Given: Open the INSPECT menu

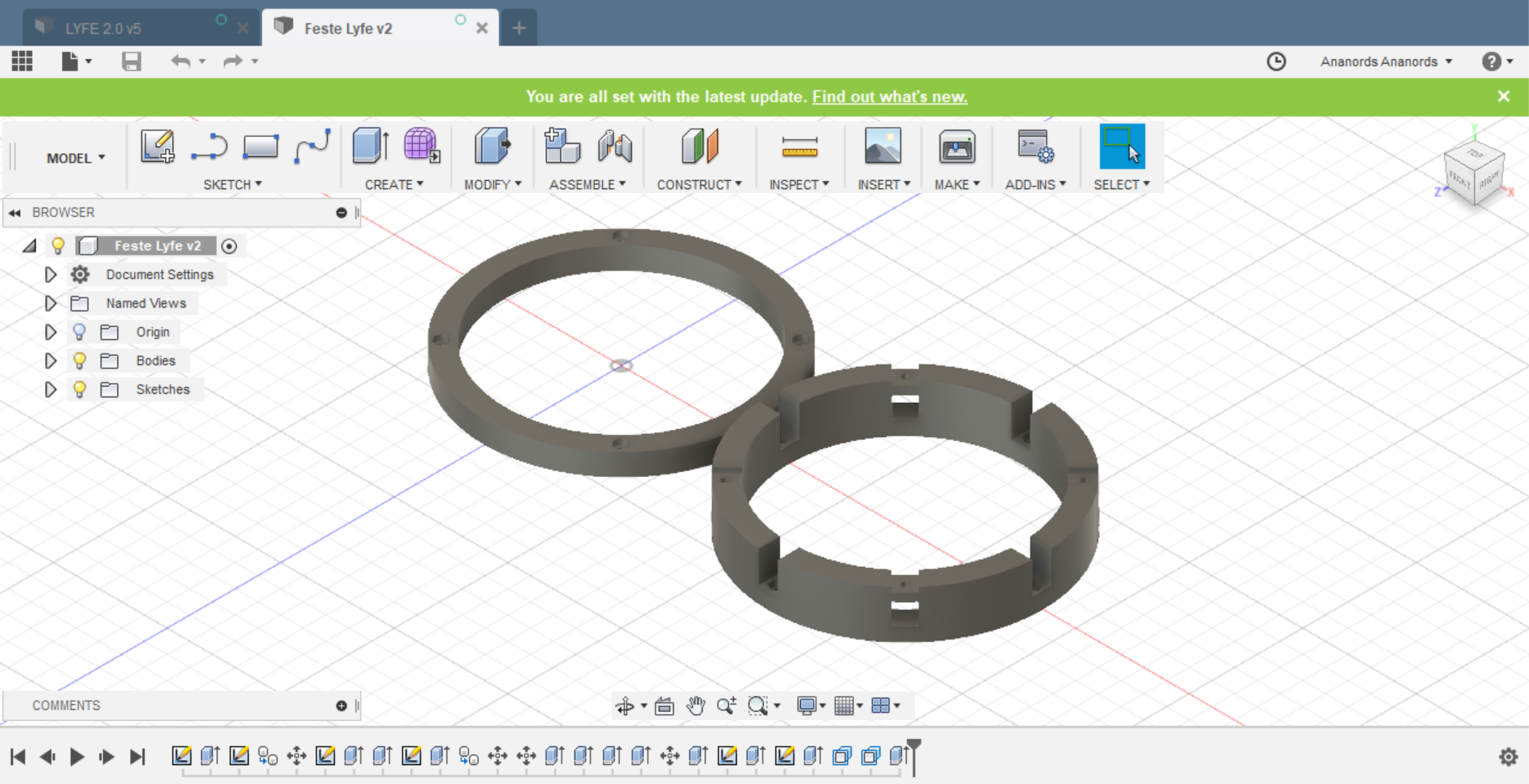Looking at the screenshot, I should coord(799,184).
